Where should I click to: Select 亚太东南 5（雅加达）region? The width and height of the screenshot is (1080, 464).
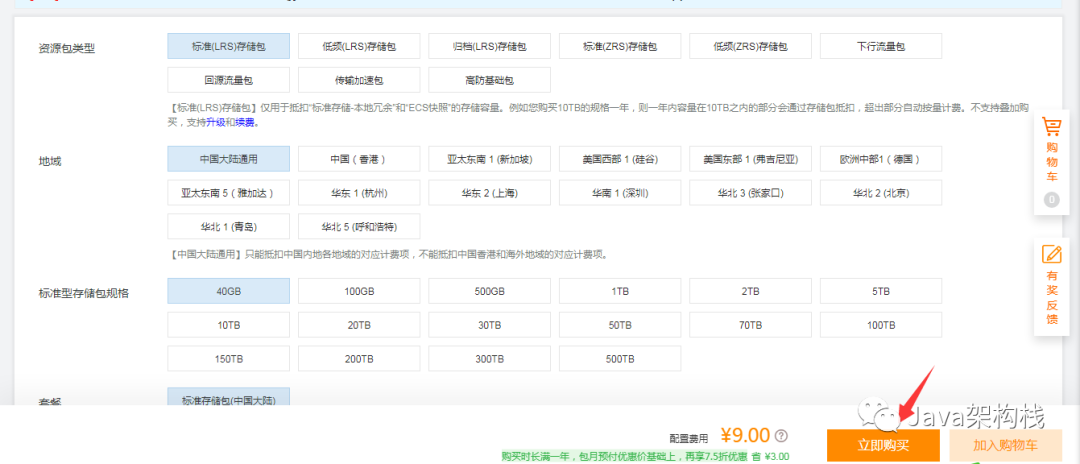(x=228, y=193)
